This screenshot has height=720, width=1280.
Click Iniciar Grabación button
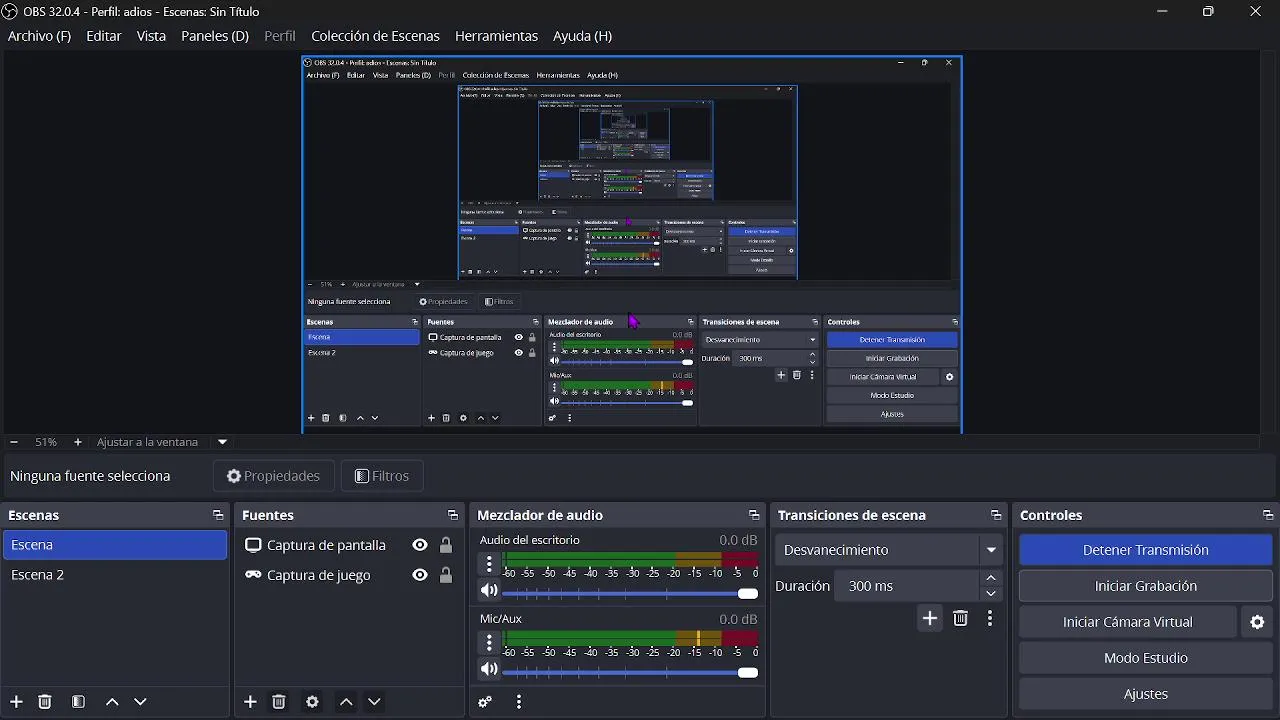(x=1146, y=586)
